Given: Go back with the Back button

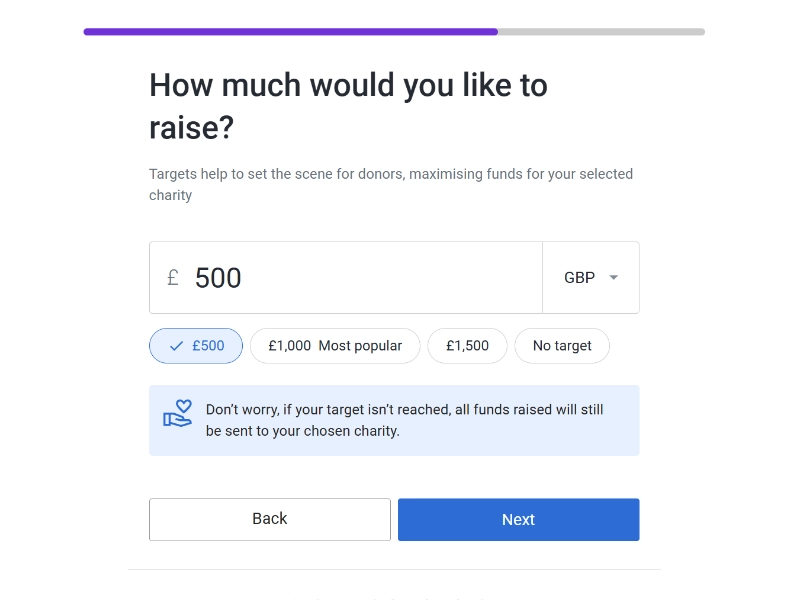Looking at the screenshot, I should tap(270, 519).
